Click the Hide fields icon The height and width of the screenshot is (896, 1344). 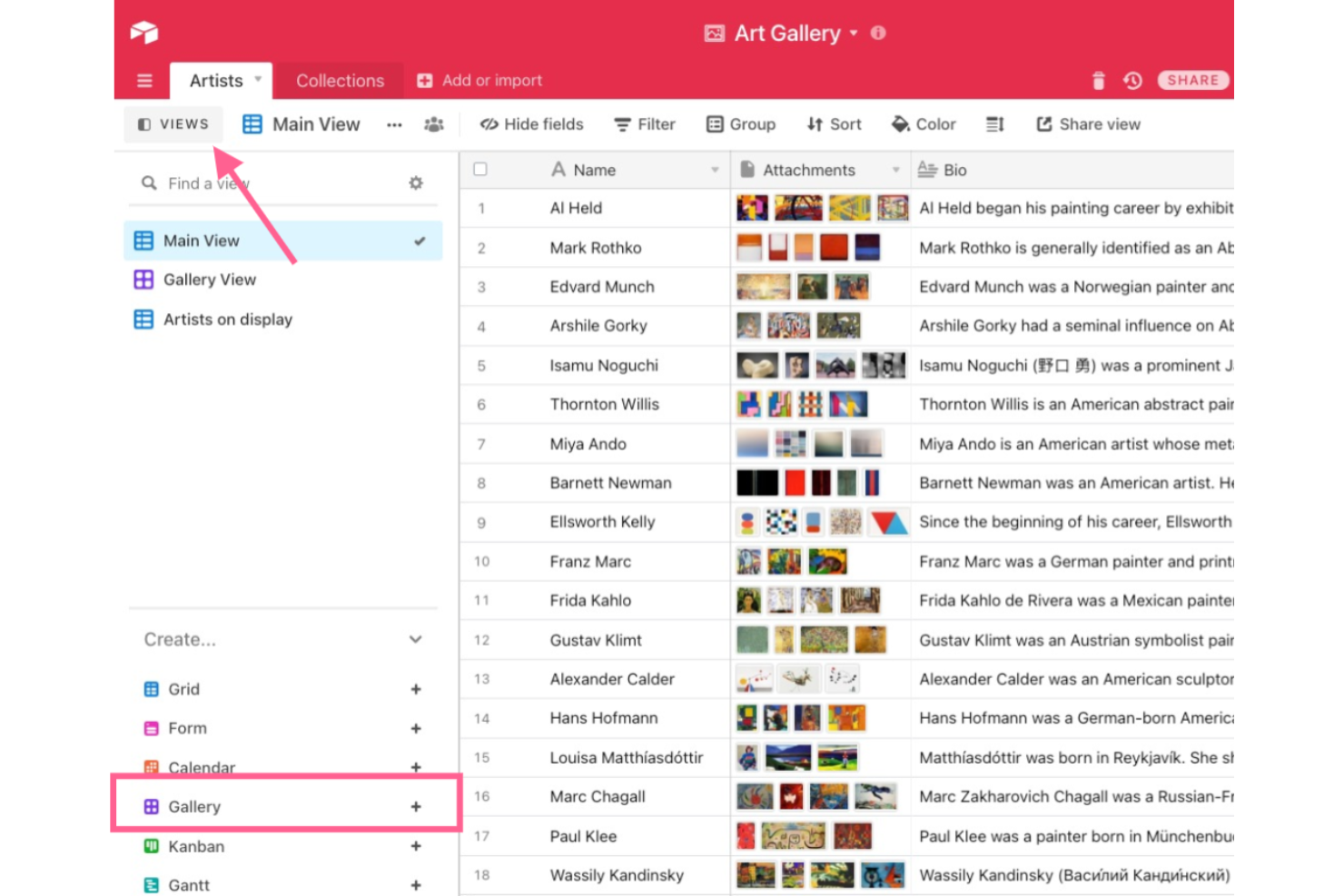531,124
